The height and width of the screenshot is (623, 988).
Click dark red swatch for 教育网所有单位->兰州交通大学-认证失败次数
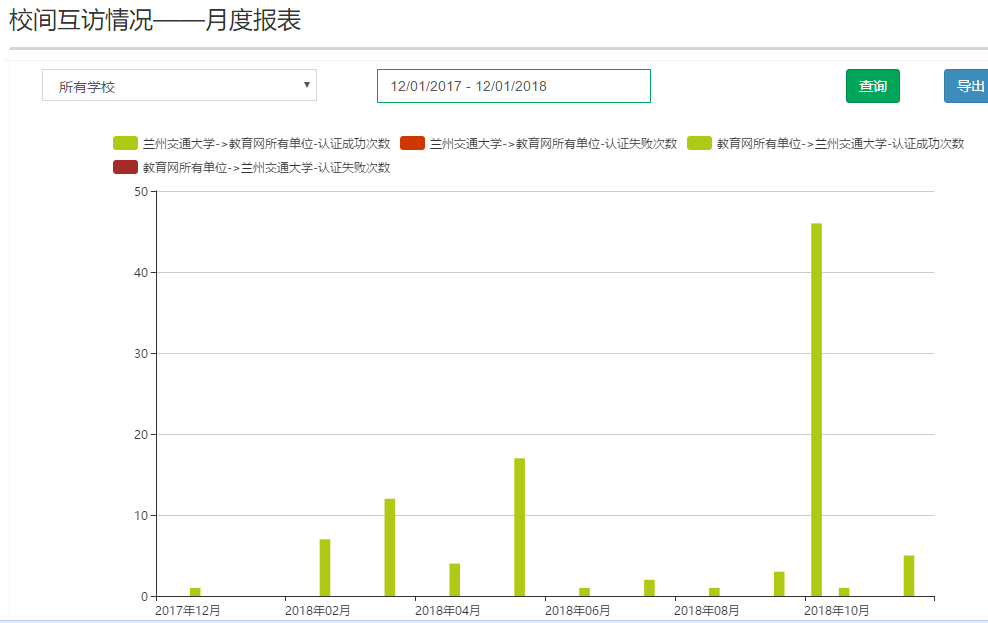125,167
